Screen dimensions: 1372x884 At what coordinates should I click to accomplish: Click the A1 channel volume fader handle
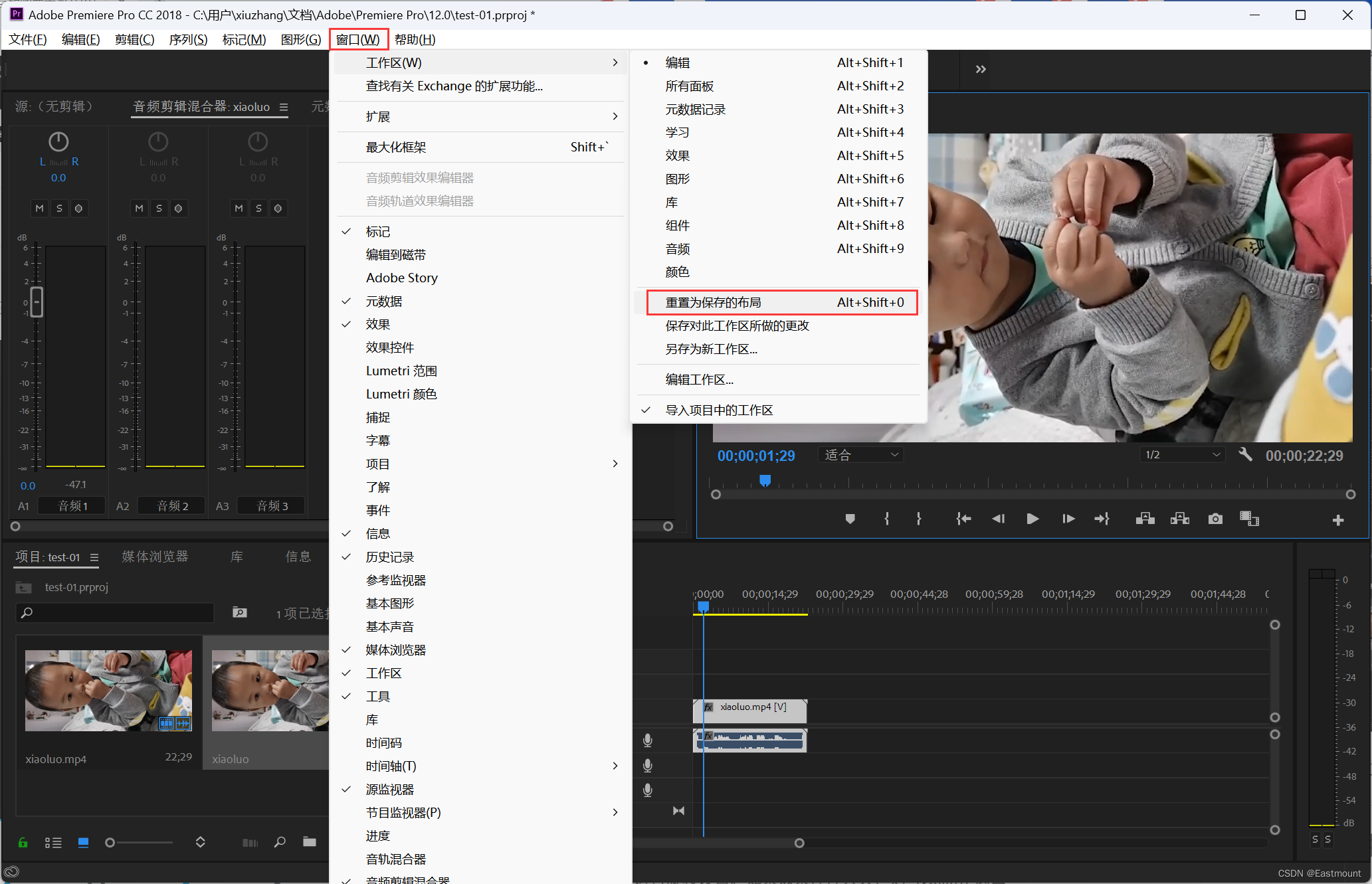[x=37, y=302]
